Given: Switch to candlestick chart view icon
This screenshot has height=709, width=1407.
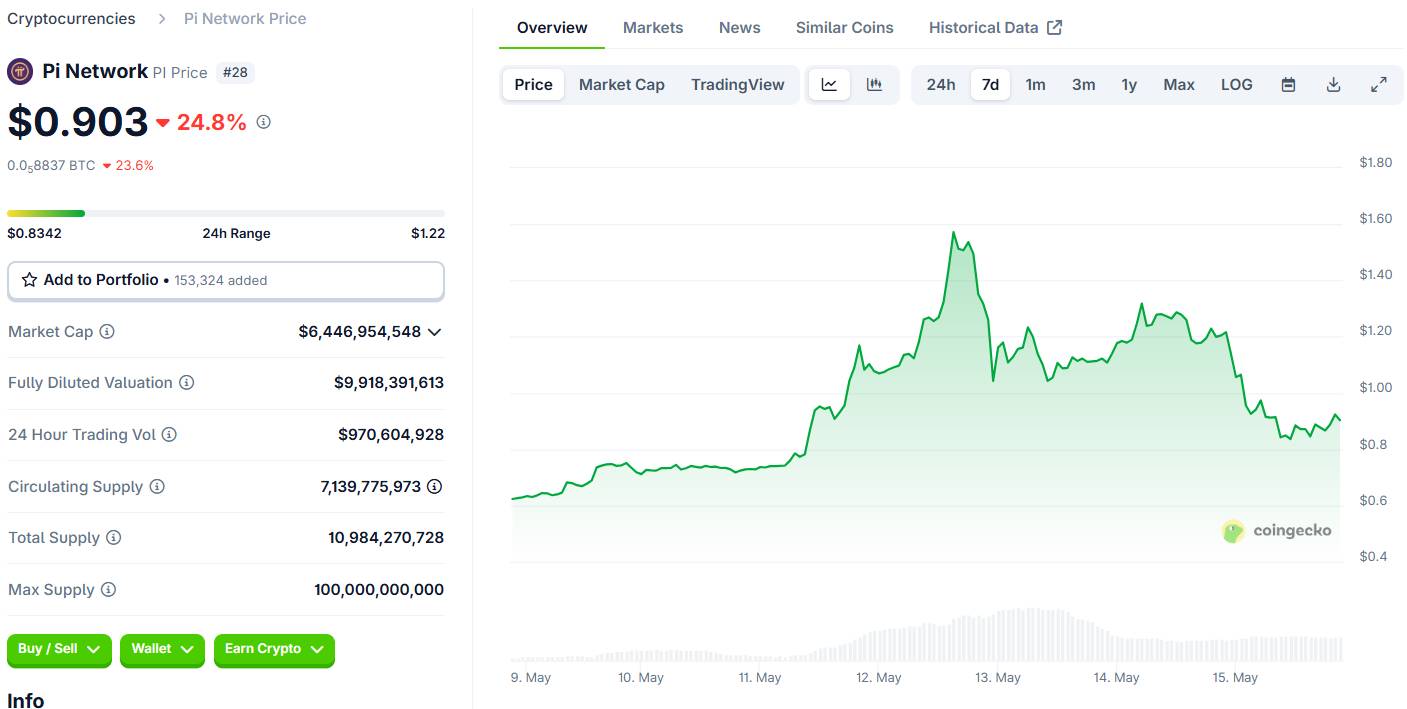Looking at the screenshot, I should coord(874,85).
